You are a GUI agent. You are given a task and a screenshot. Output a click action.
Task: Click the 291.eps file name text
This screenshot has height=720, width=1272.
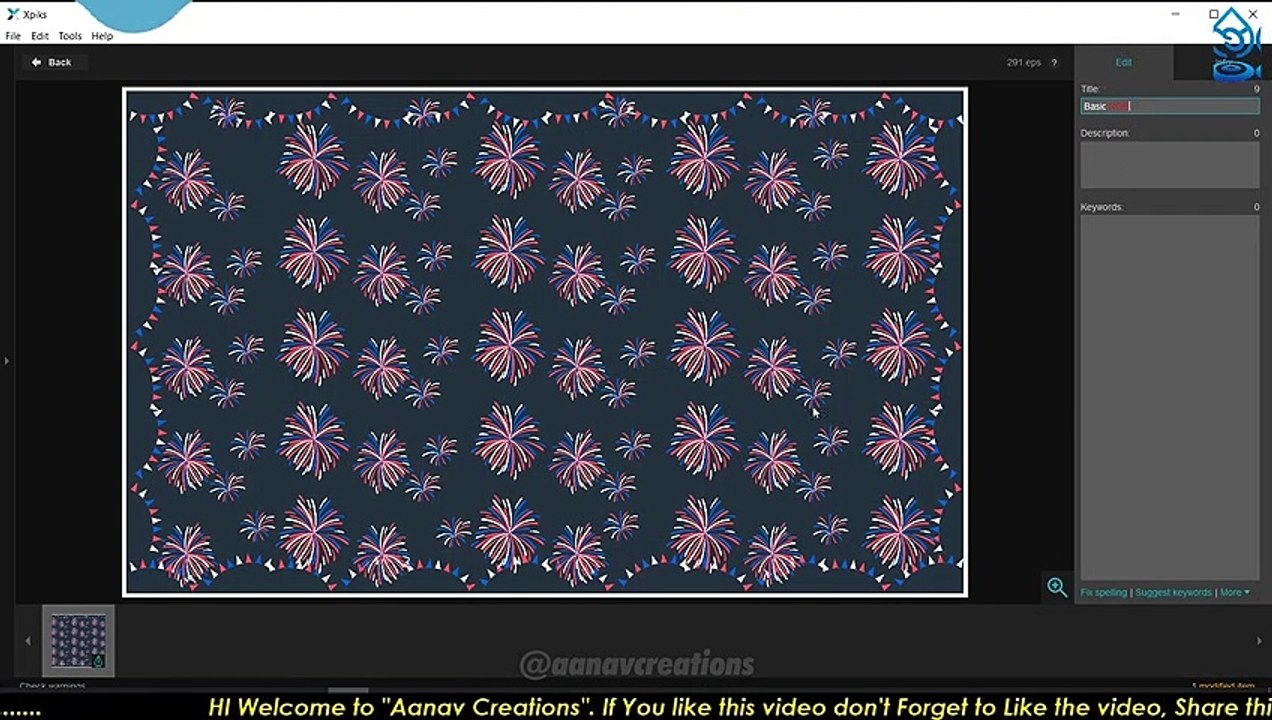tap(1023, 63)
